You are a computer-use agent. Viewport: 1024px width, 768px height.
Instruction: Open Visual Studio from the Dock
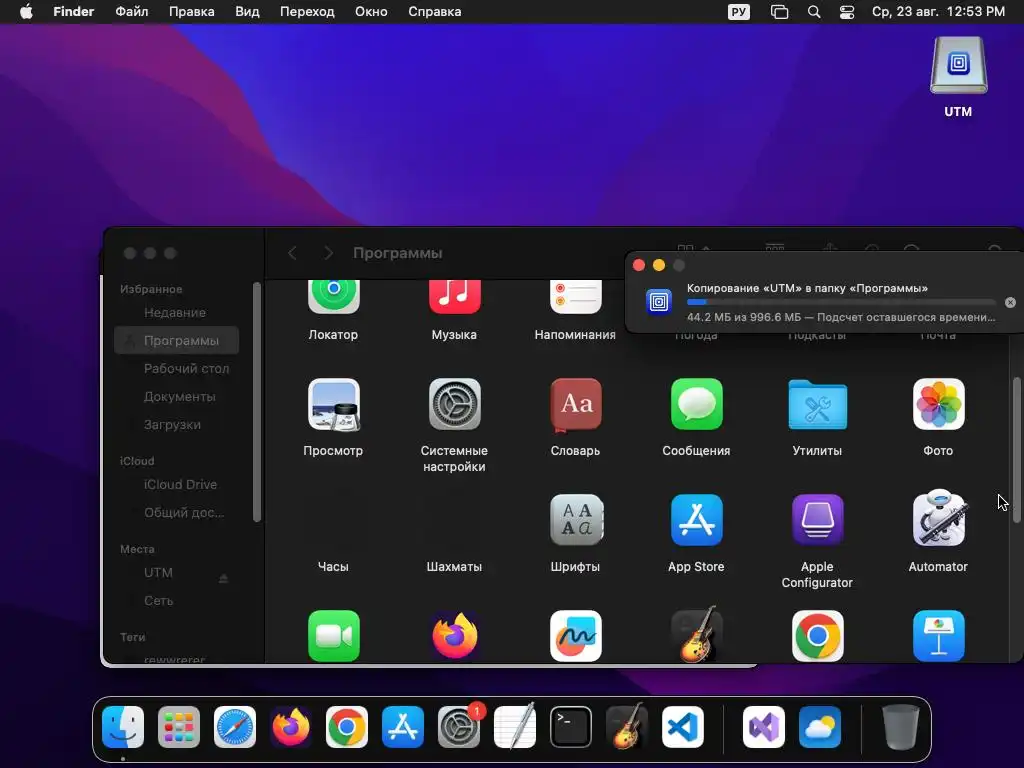(763, 727)
